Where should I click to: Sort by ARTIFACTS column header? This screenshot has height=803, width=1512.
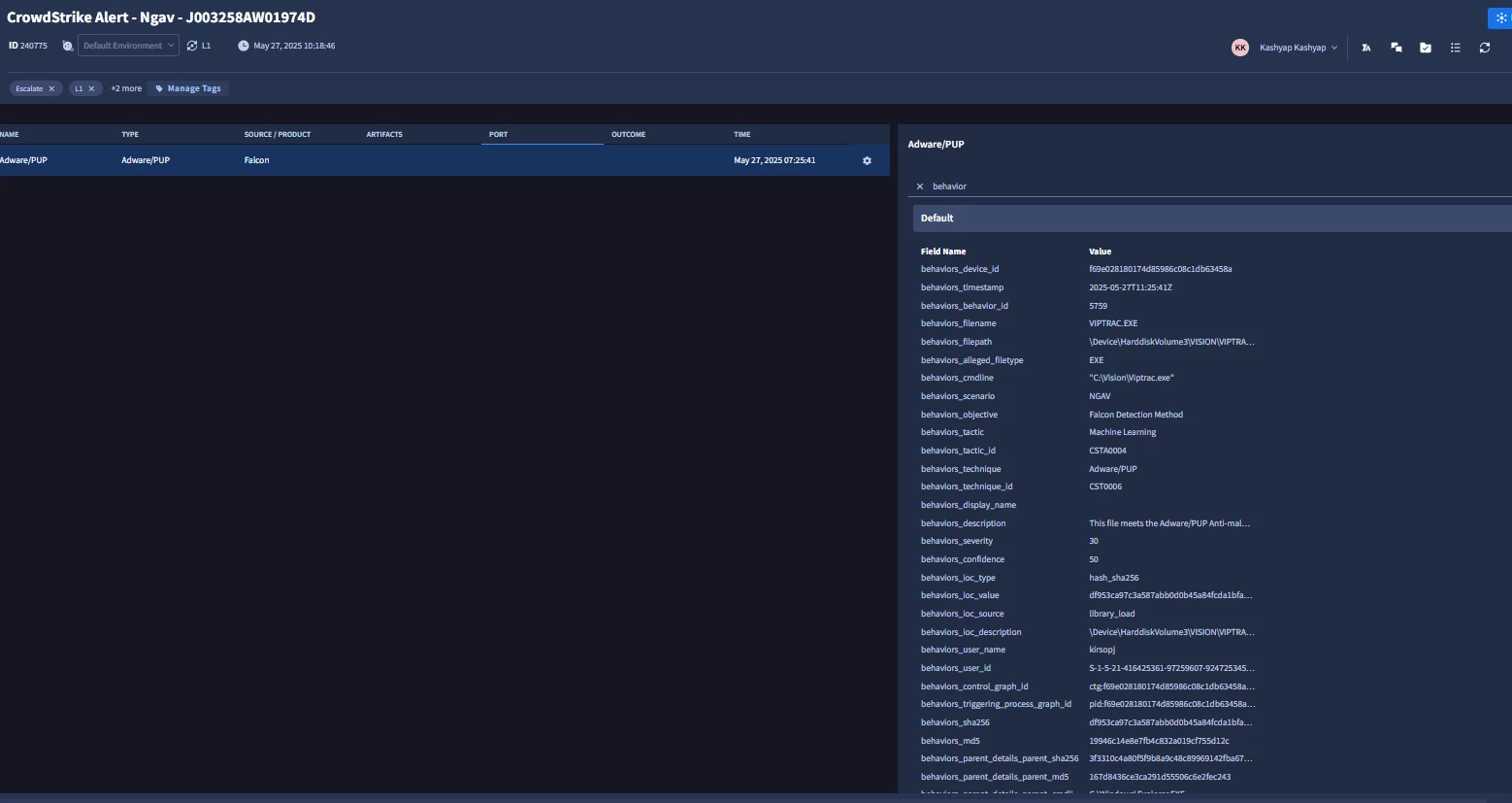(x=384, y=135)
